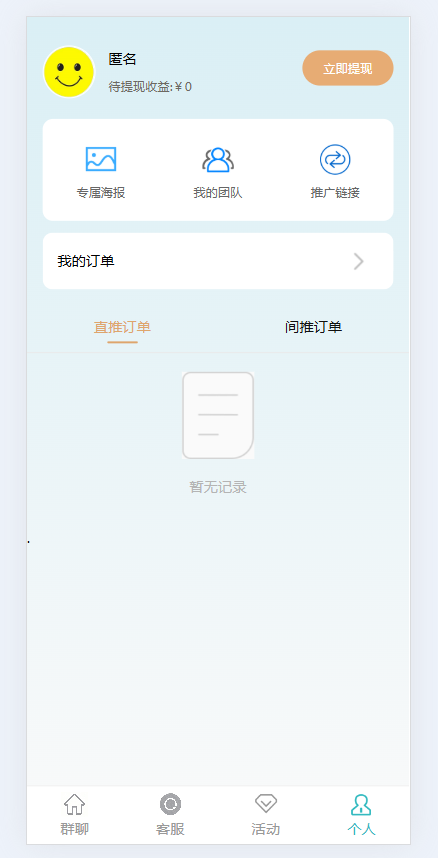Open the 专属海报 poster icon
This screenshot has width=438, height=858.
coord(101,159)
